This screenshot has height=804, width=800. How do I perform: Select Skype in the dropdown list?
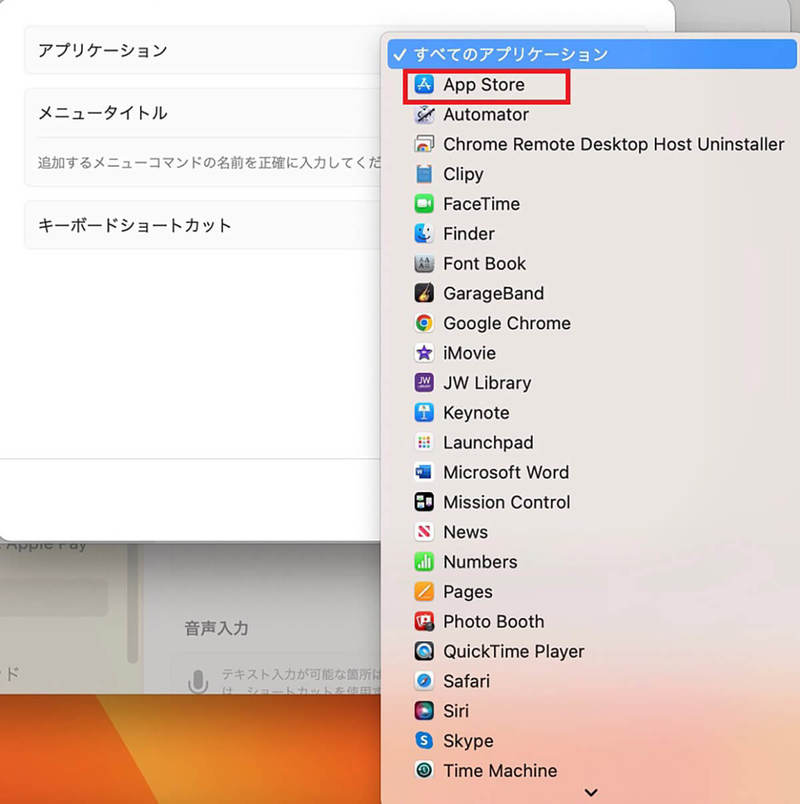point(592,740)
